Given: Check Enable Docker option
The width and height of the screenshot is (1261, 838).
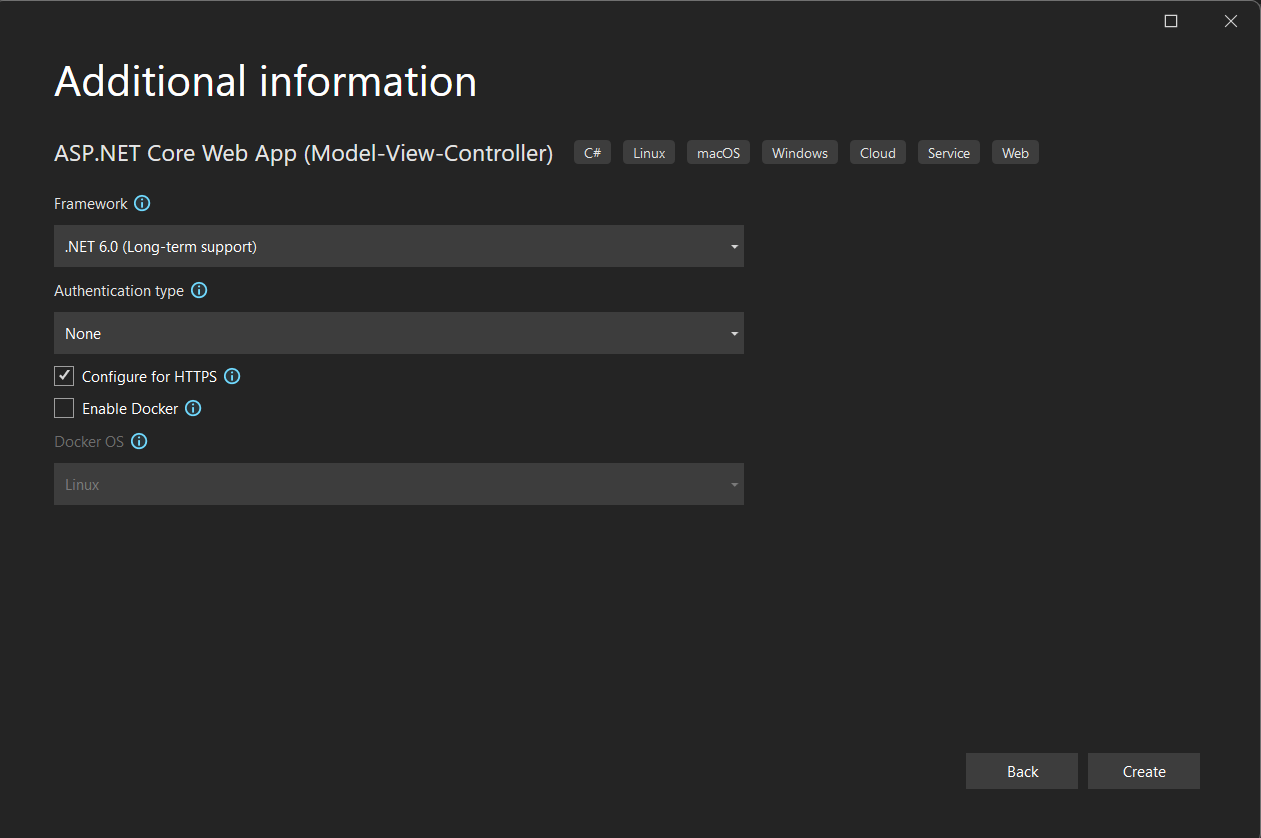Looking at the screenshot, I should (64, 408).
